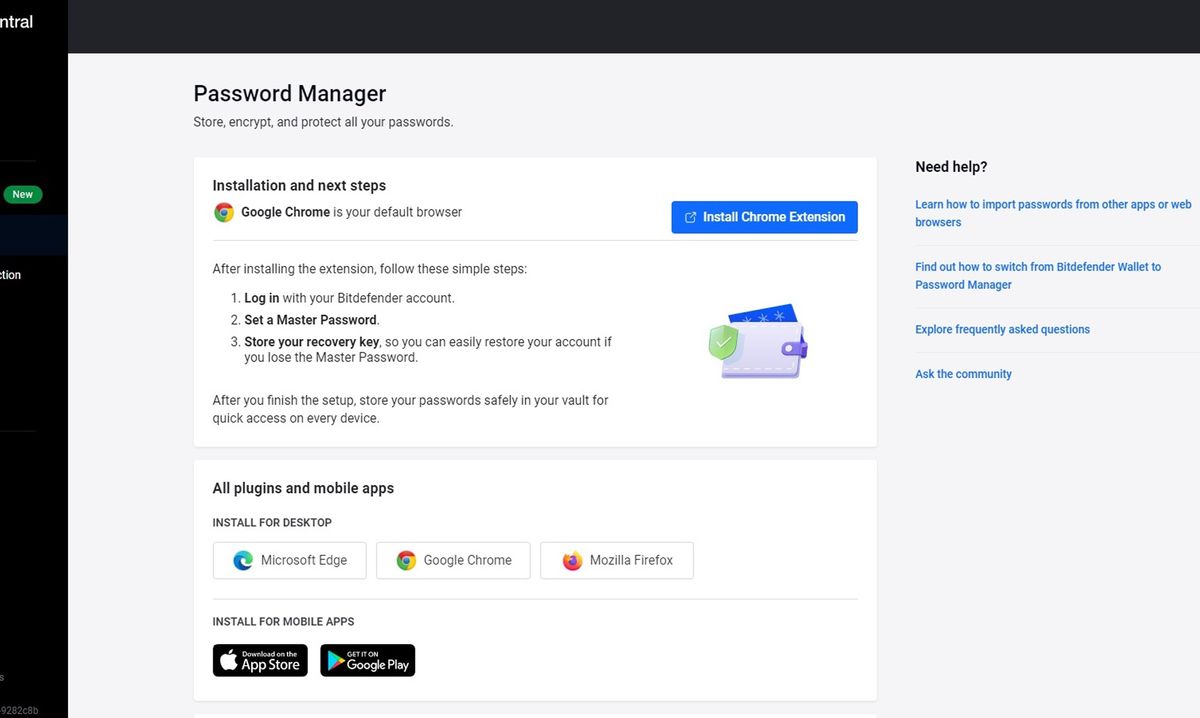Screen dimensions: 1200x718
Task: Click the Install Chrome Extension button
Action: 764,217
